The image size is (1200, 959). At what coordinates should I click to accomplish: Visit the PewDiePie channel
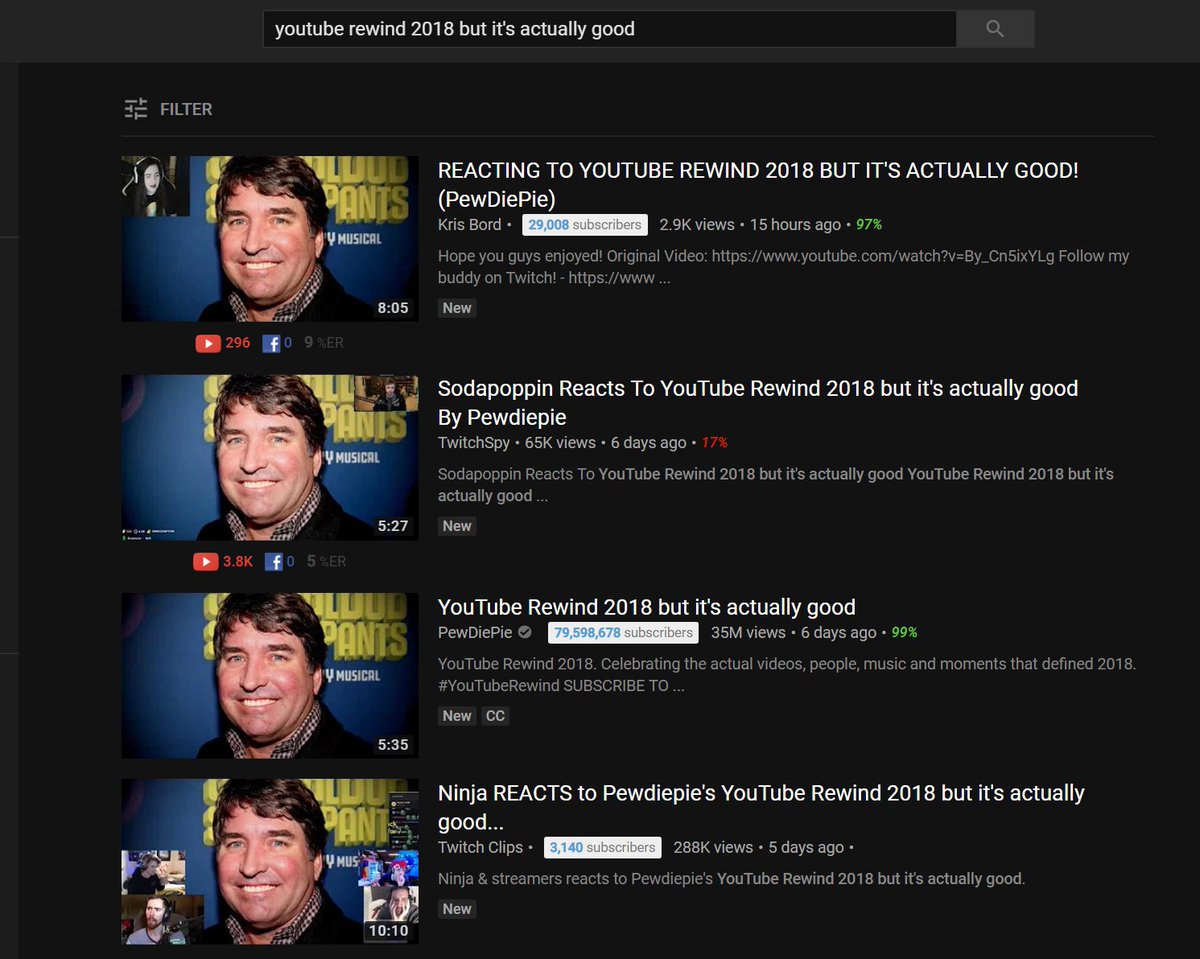475,632
